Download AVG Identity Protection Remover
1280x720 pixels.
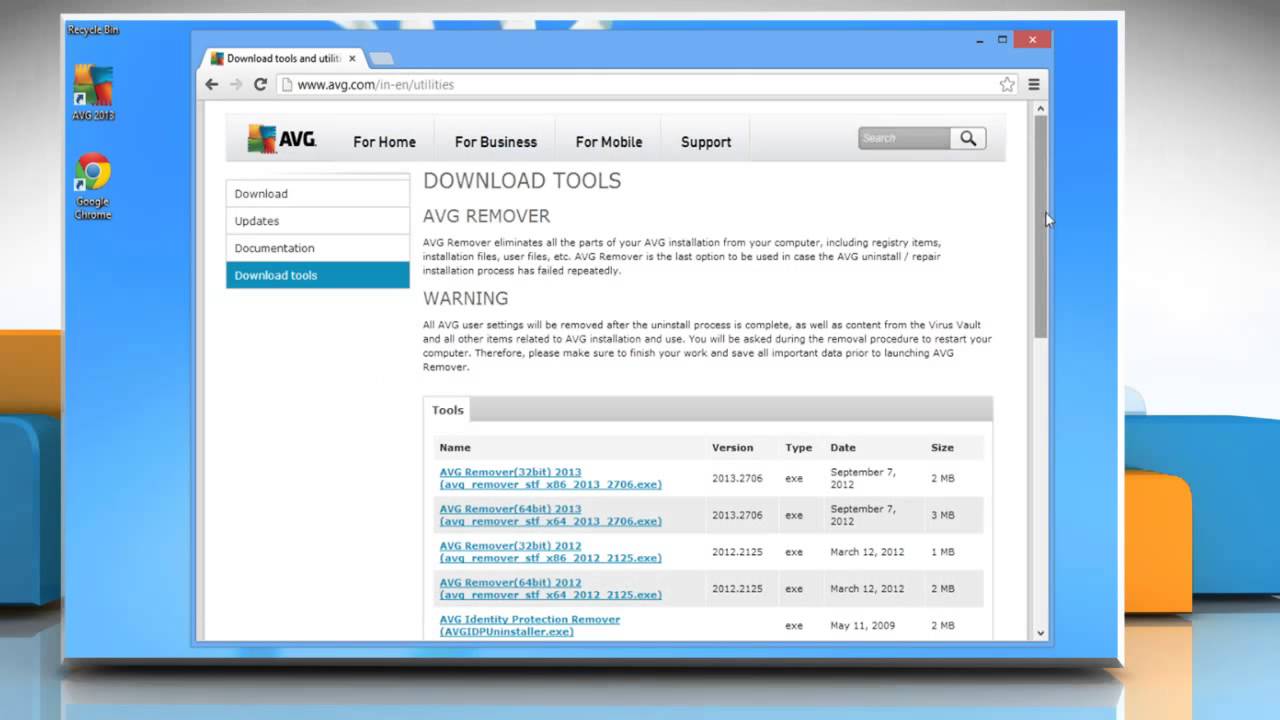point(530,625)
